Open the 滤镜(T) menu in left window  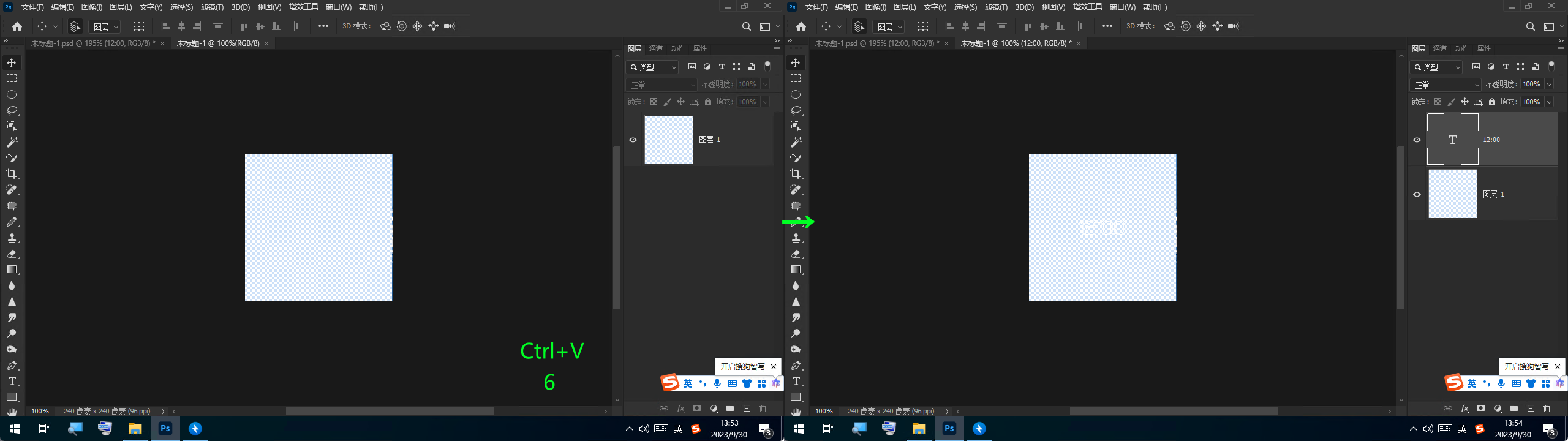pyautogui.click(x=212, y=7)
